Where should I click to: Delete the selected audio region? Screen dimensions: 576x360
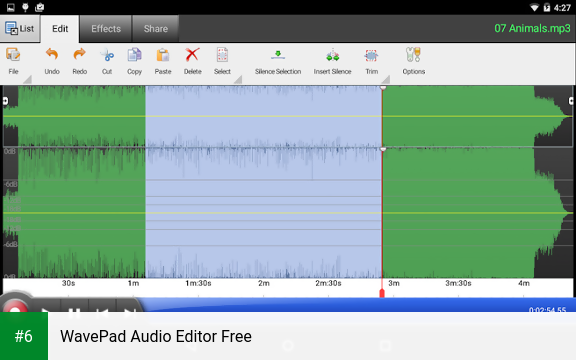[x=192, y=61]
